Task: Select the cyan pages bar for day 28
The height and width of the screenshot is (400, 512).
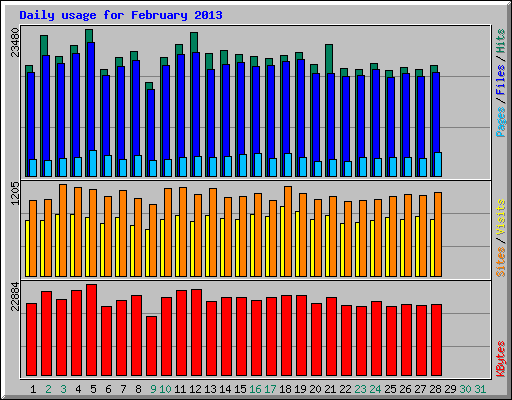Action: click(x=438, y=165)
